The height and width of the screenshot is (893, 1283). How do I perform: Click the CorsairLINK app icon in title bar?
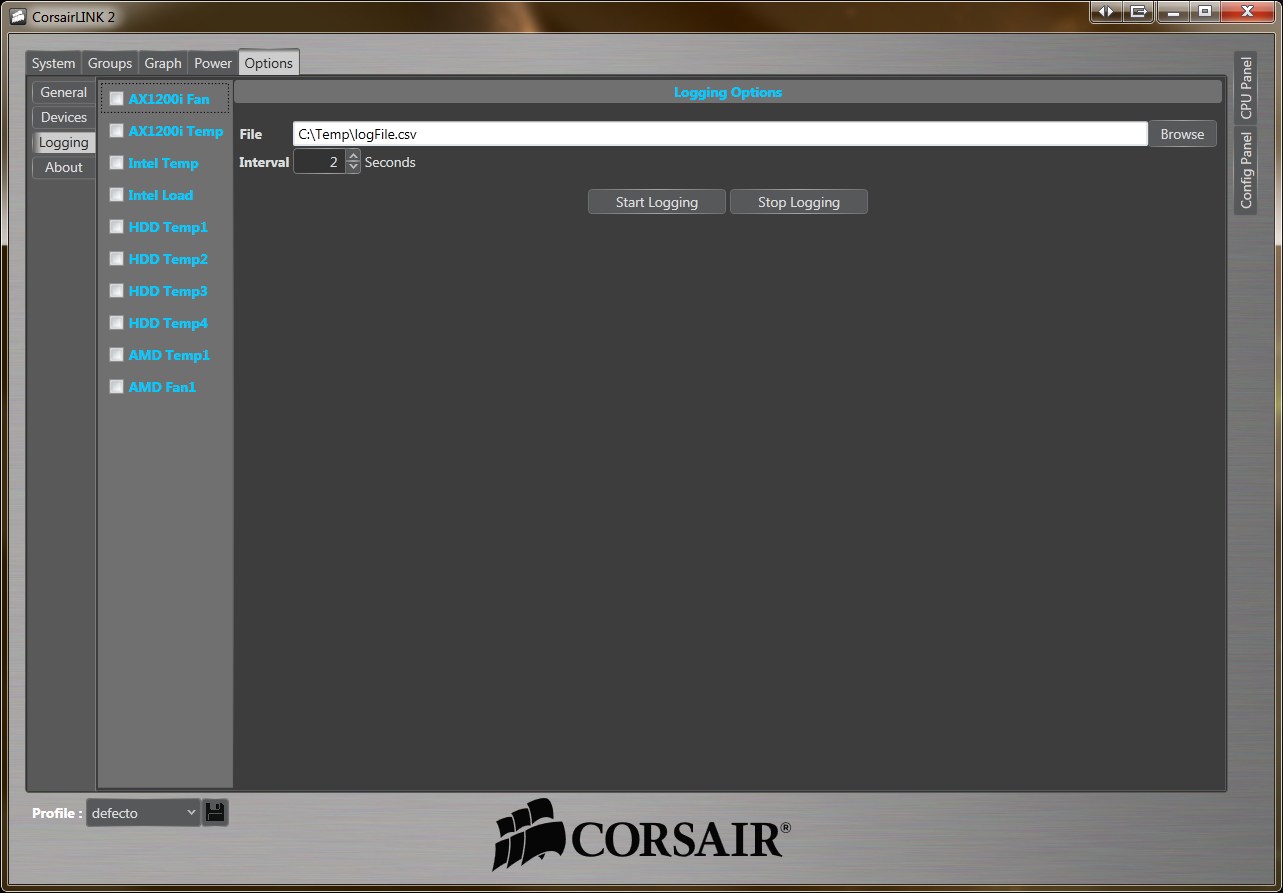pyautogui.click(x=17, y=17)
